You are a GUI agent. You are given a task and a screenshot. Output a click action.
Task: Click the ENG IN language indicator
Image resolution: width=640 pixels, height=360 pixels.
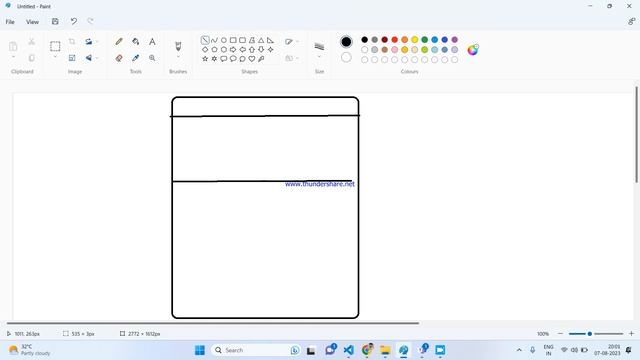coord(549,350)
